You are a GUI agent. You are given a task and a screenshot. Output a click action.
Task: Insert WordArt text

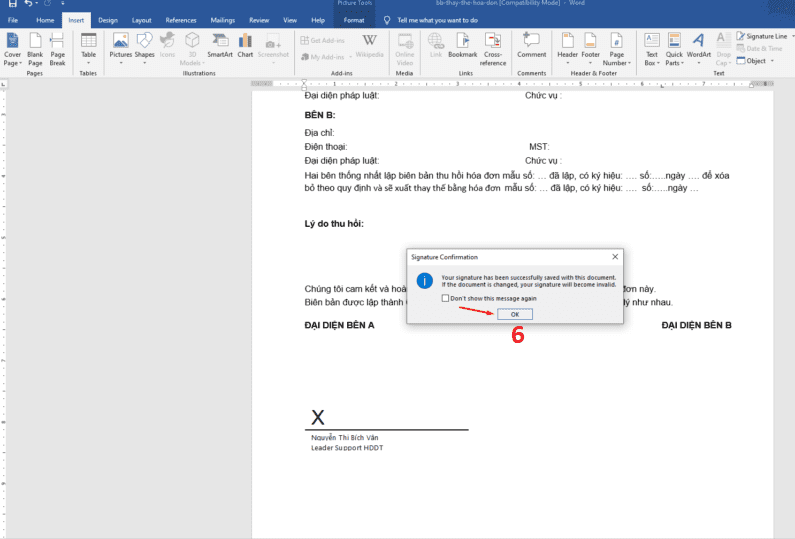click(699, 49)
